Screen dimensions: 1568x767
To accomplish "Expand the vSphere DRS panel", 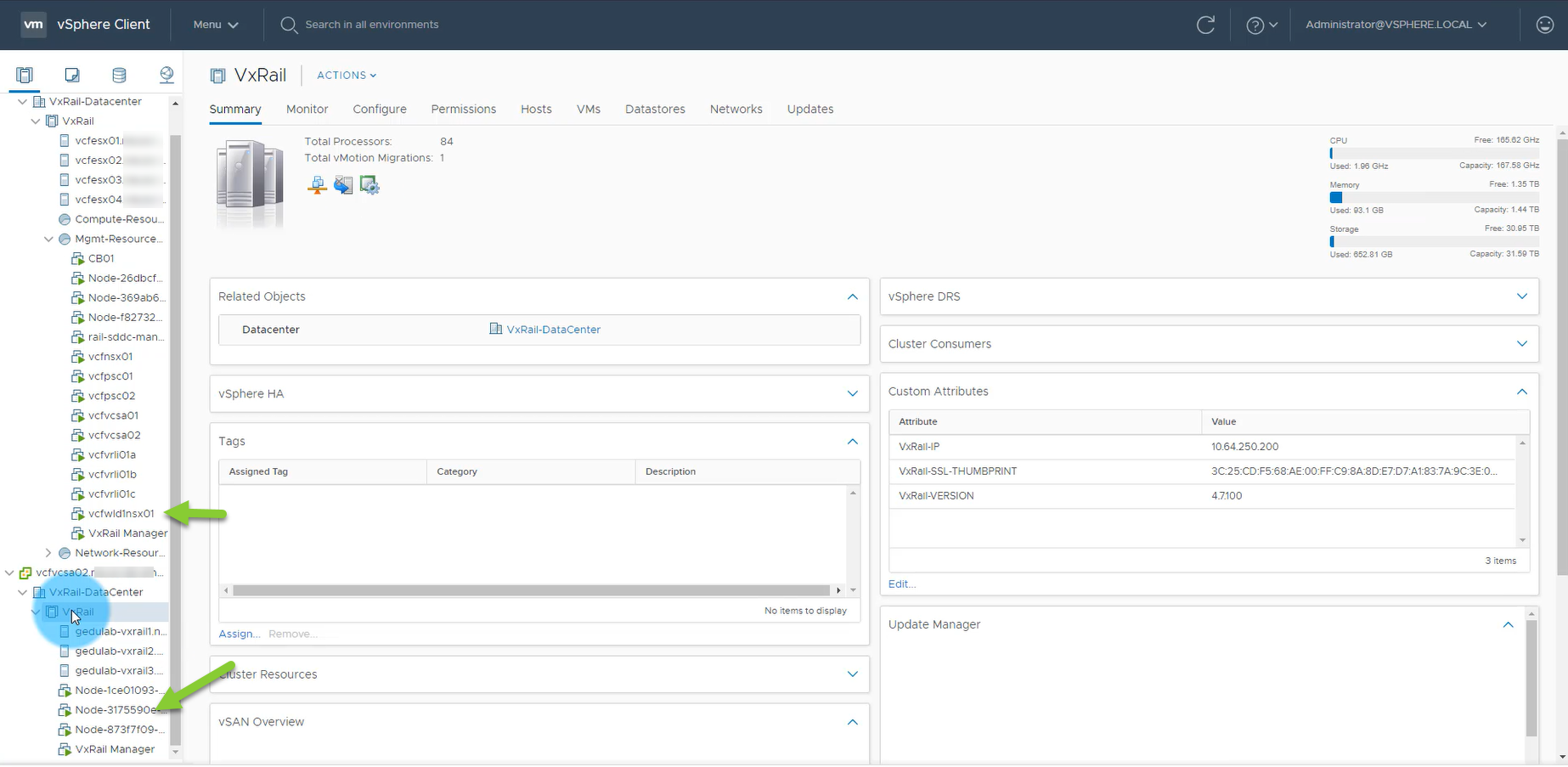I will (1521, 296).
